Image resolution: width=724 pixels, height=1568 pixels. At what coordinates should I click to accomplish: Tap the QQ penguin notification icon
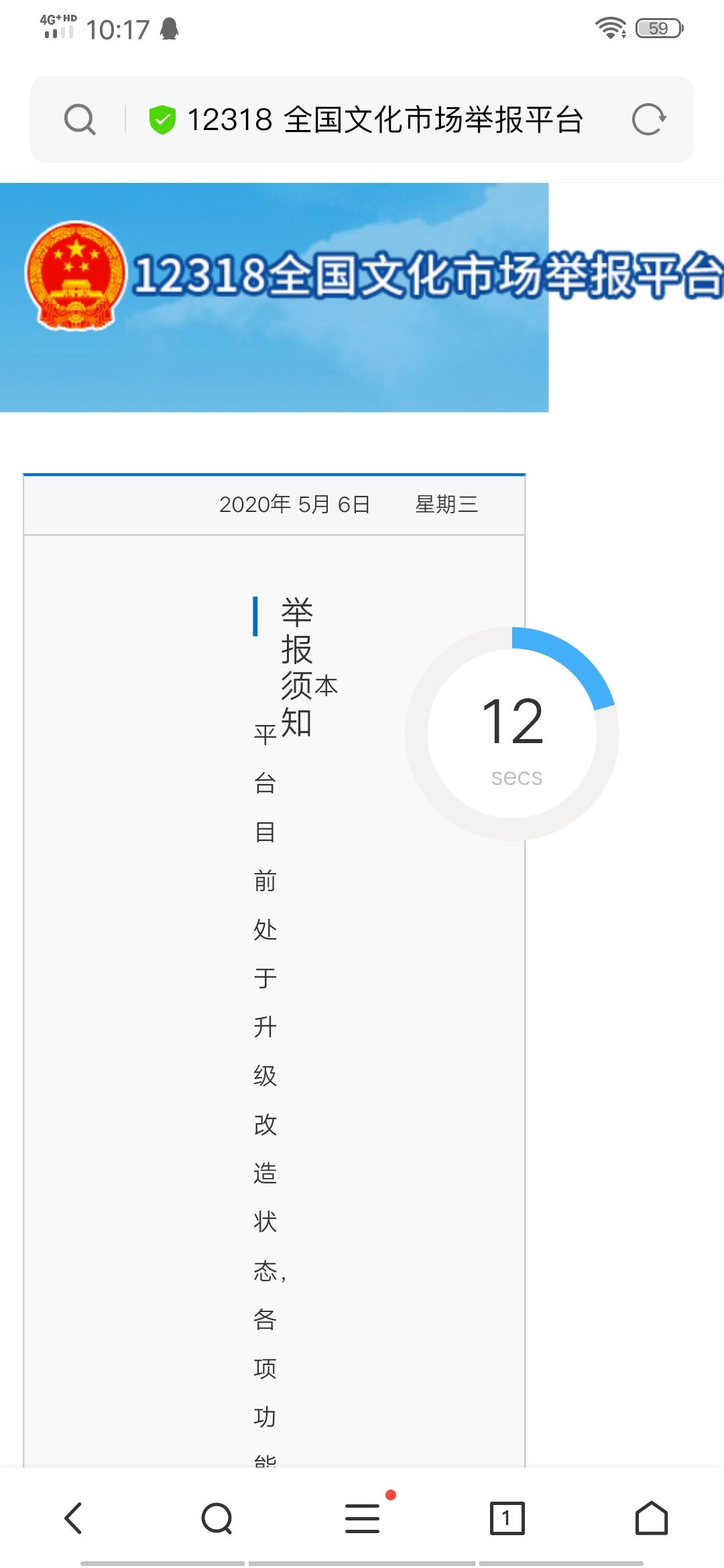[x=170, y=29]
